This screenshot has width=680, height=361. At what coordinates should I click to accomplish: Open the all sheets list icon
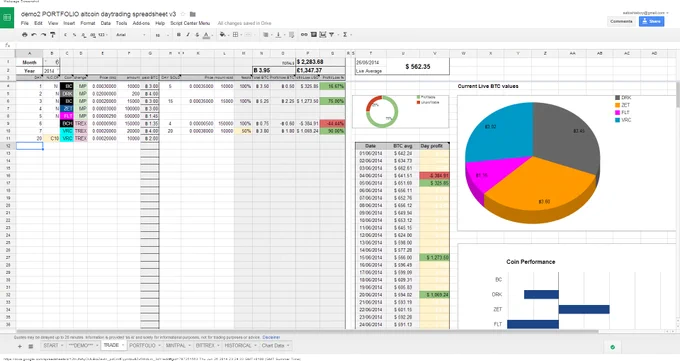[31, 346]
